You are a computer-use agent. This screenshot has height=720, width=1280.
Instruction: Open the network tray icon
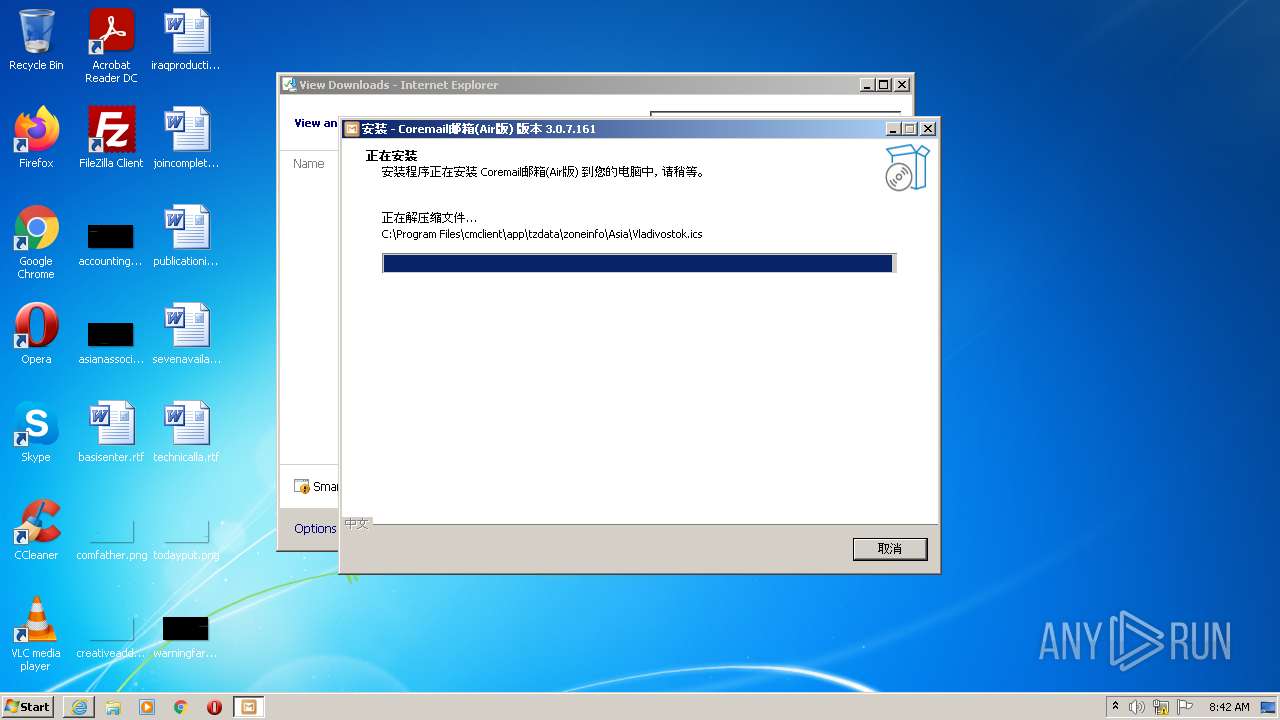click(x=1161, y=707)
